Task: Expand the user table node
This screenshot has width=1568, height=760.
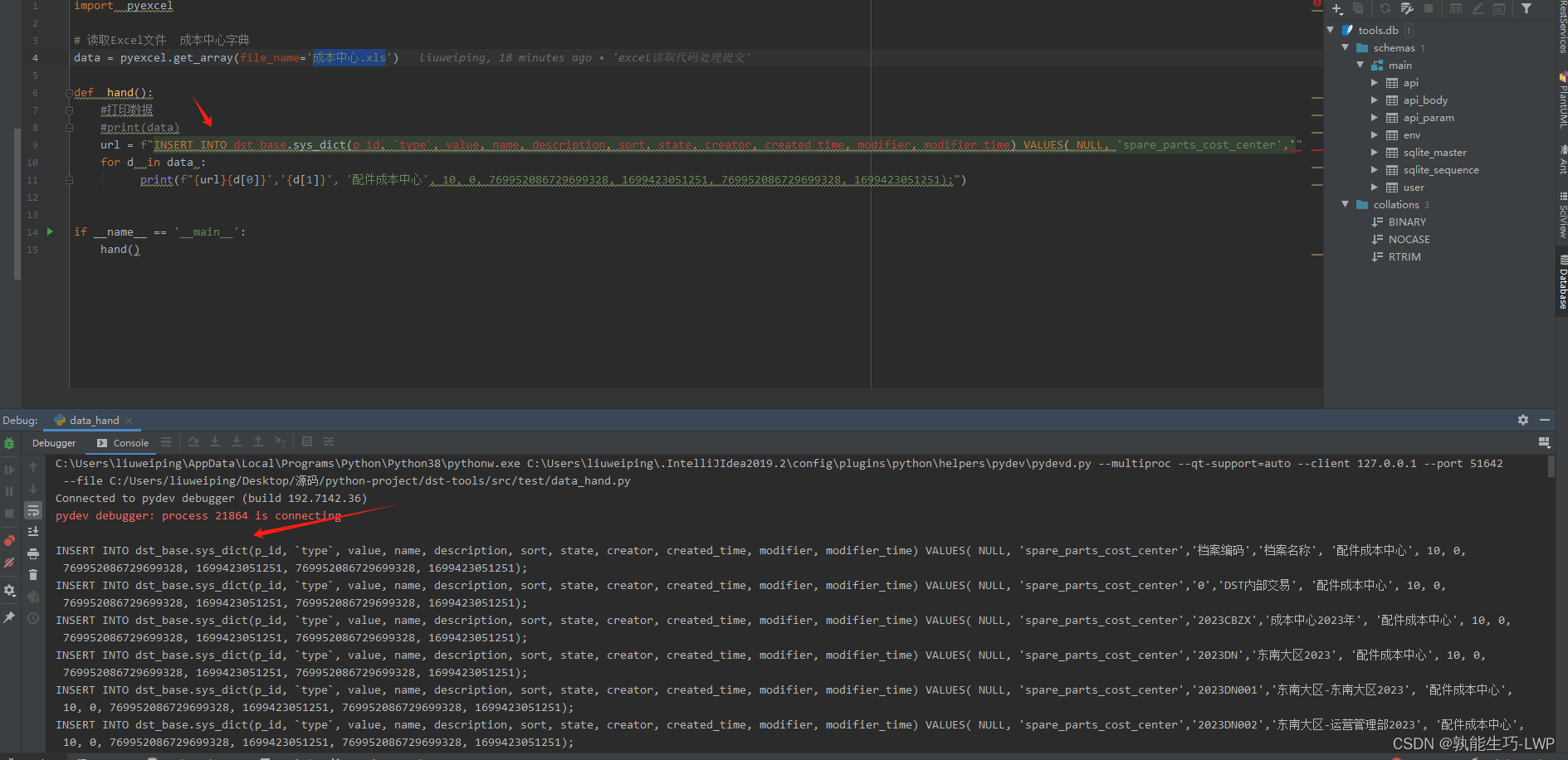Action: click(x=1375, y=187)
